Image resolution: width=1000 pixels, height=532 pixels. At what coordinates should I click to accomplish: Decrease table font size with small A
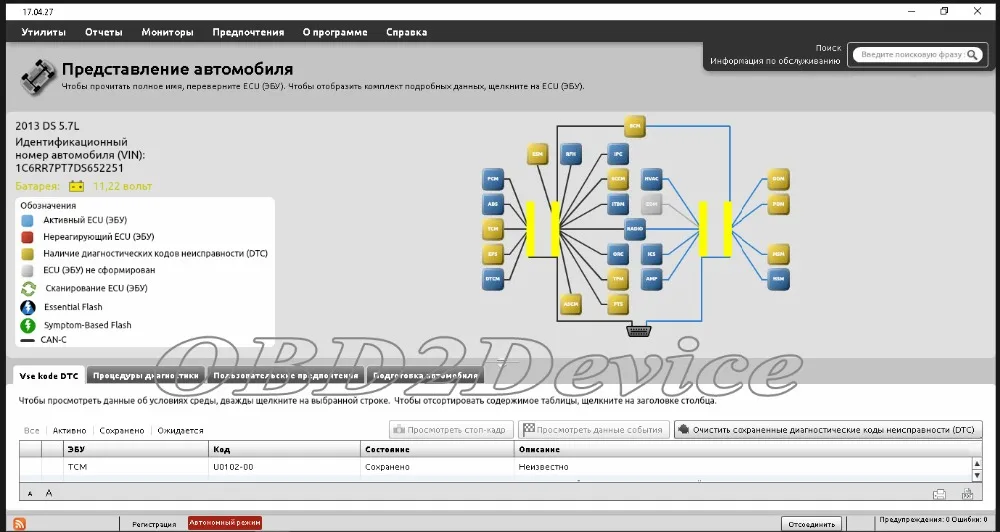pos(31,494)
